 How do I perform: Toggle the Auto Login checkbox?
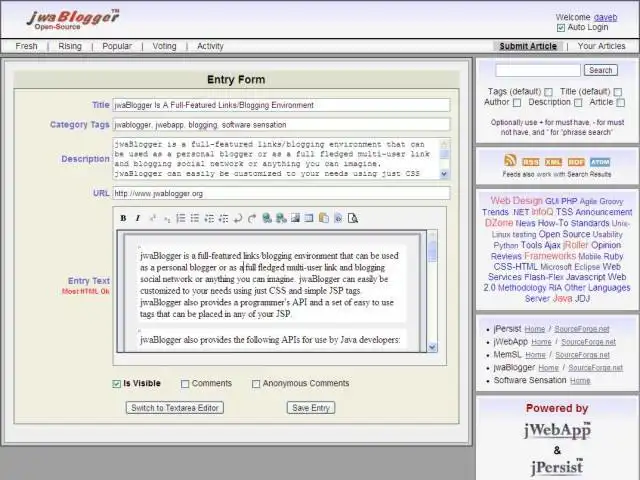click(561, 28)
